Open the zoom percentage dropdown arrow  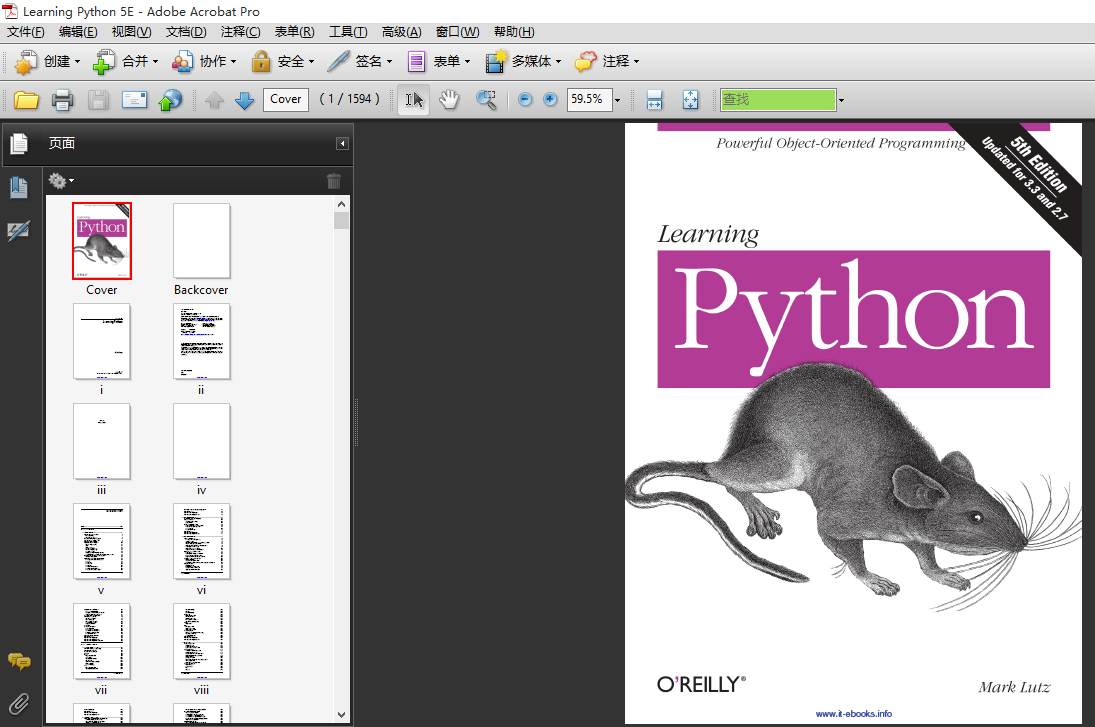[x=617, y=101]
